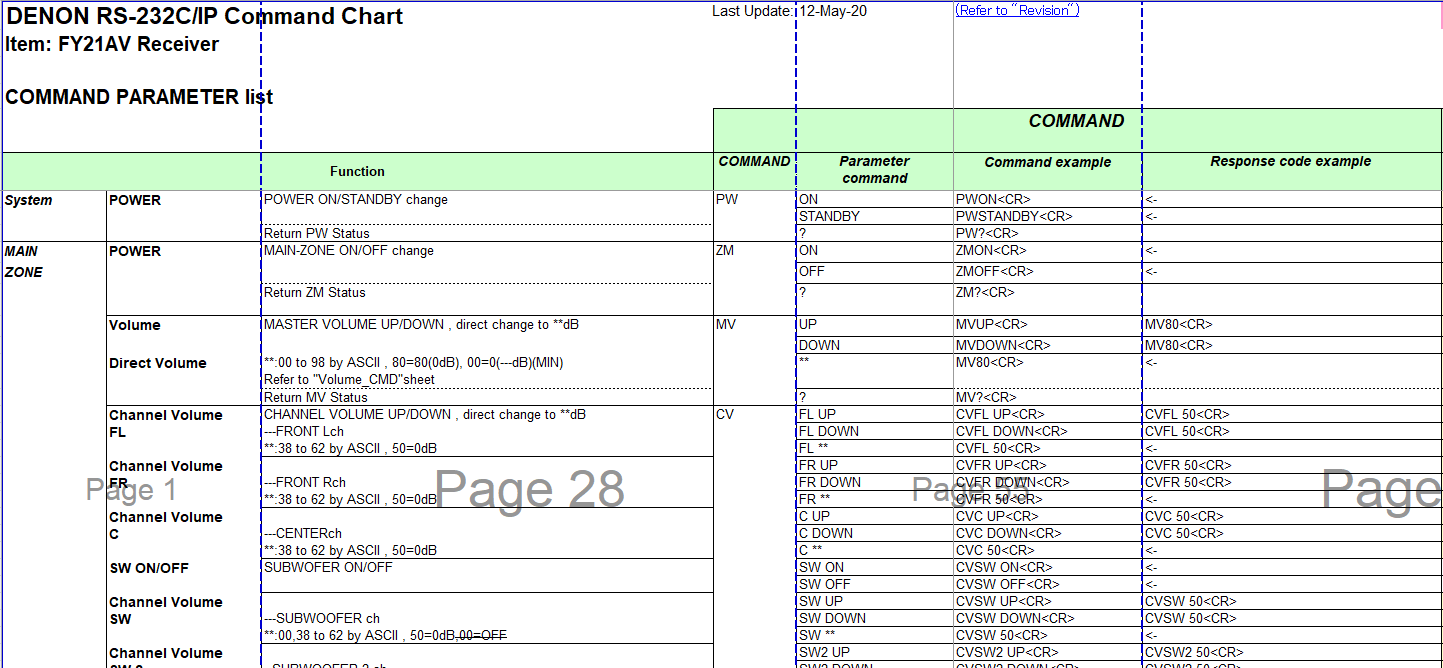1443x668 pixels.
Task: Click the 'CVSW UP<CR>' example cell
Action: pyautogui.click(x=1047, y=601)
